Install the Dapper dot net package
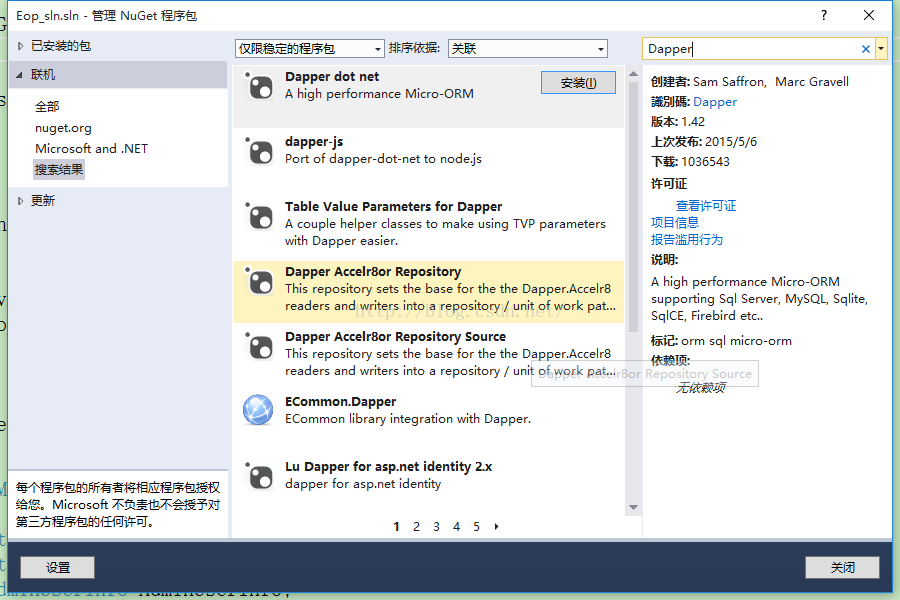 click(578, 83)
